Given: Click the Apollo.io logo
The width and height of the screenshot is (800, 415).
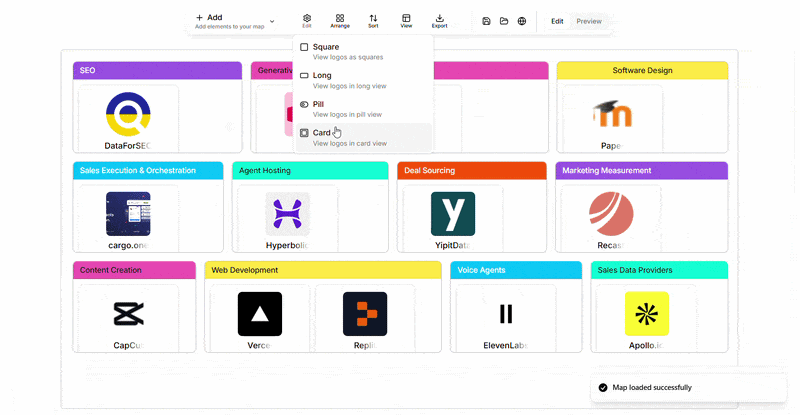Looking at the screenshot, I should coord(647,314).
